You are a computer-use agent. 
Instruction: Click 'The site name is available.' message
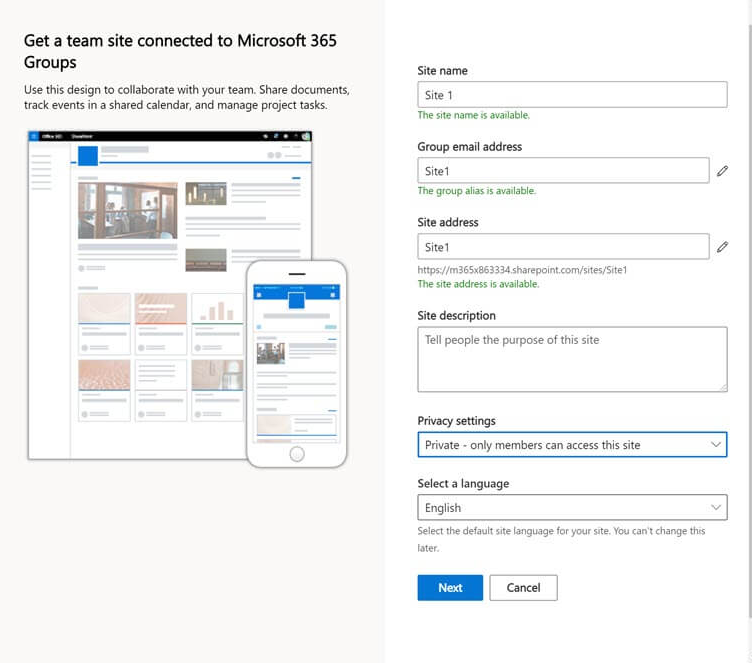click(x=473, y=115)
